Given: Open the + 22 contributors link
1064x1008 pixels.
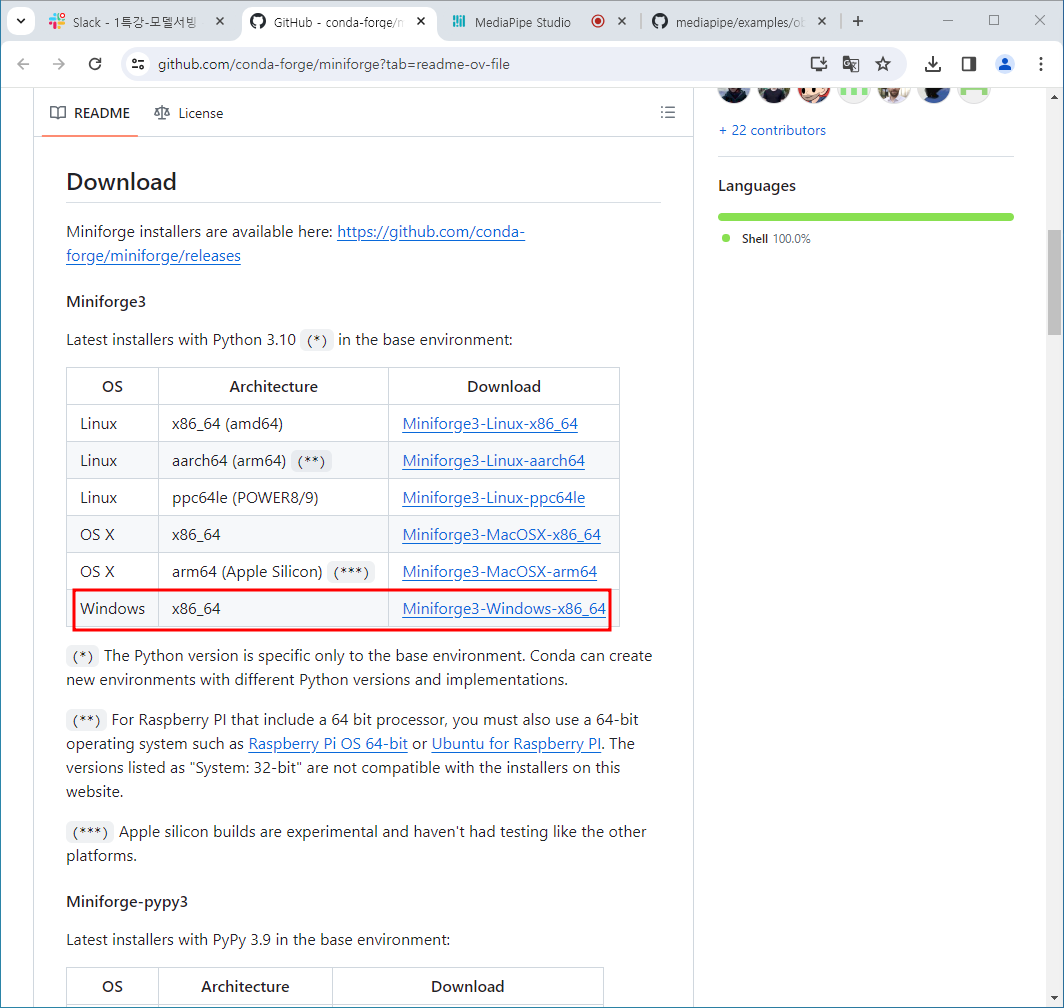Looking at the screenshot, I should pos(772,130).
